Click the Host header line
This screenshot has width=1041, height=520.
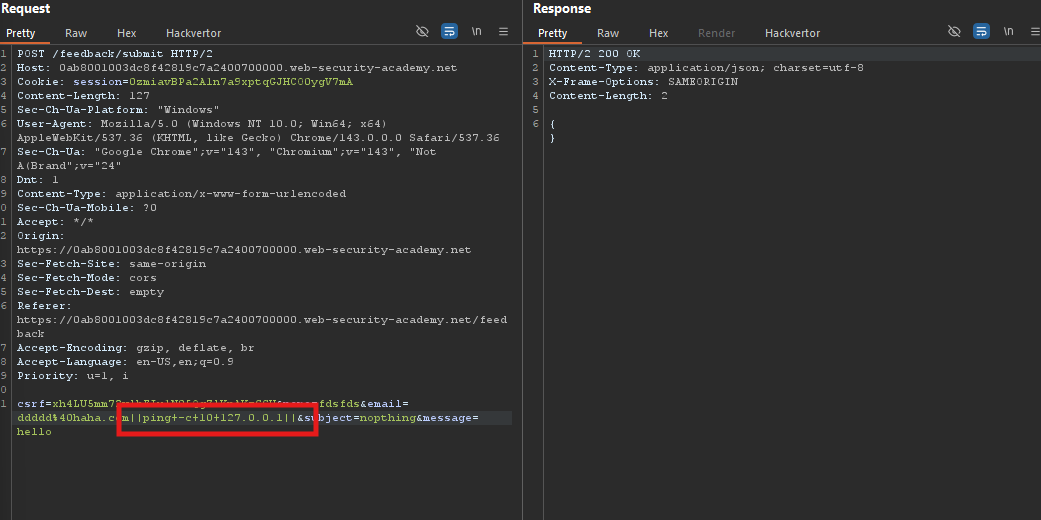pyautogui.click(x=237, y=68)
